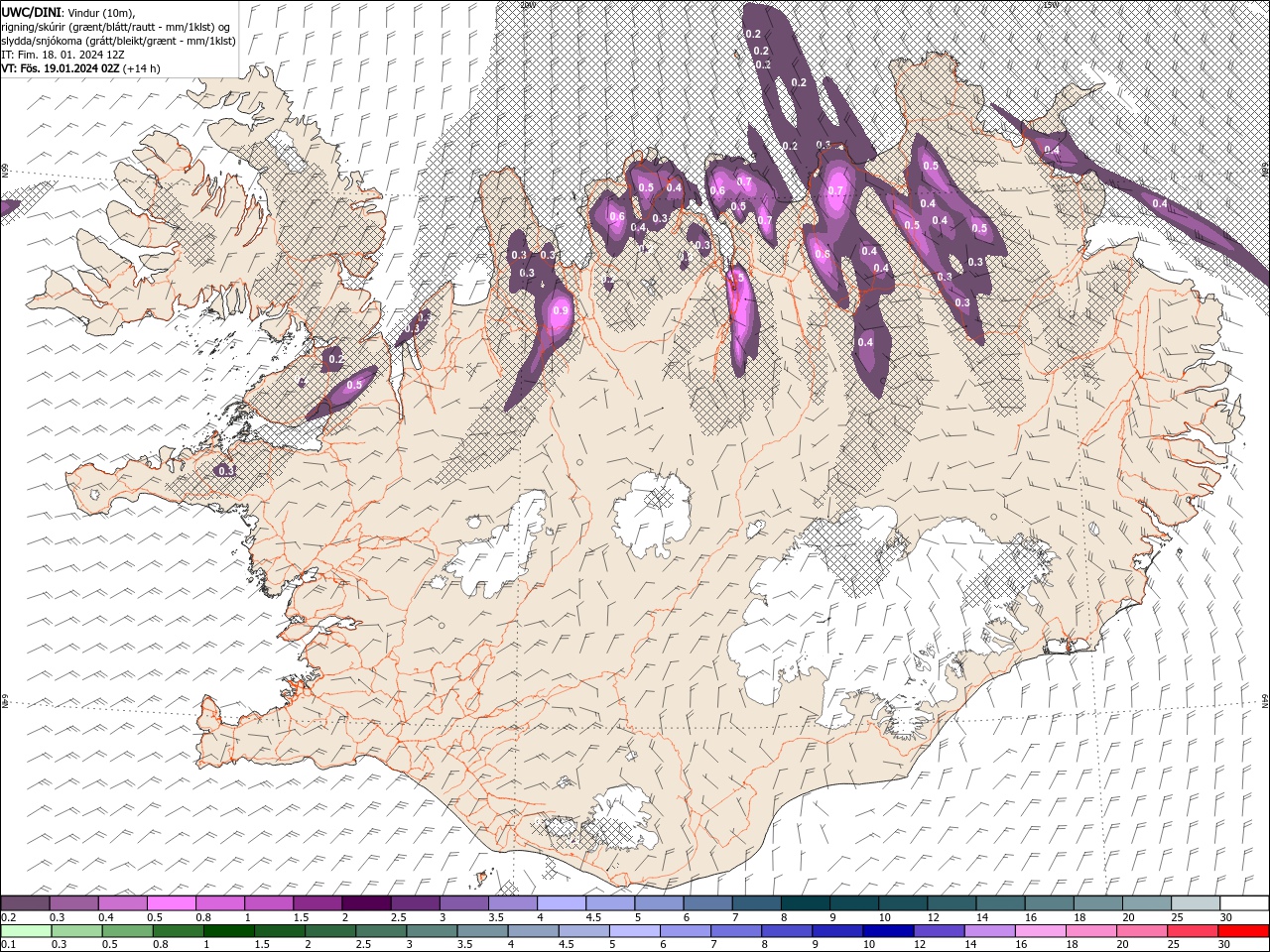Click the '20W' longitude label at top
Viewport: 1270px width, 952px height.
527,4
